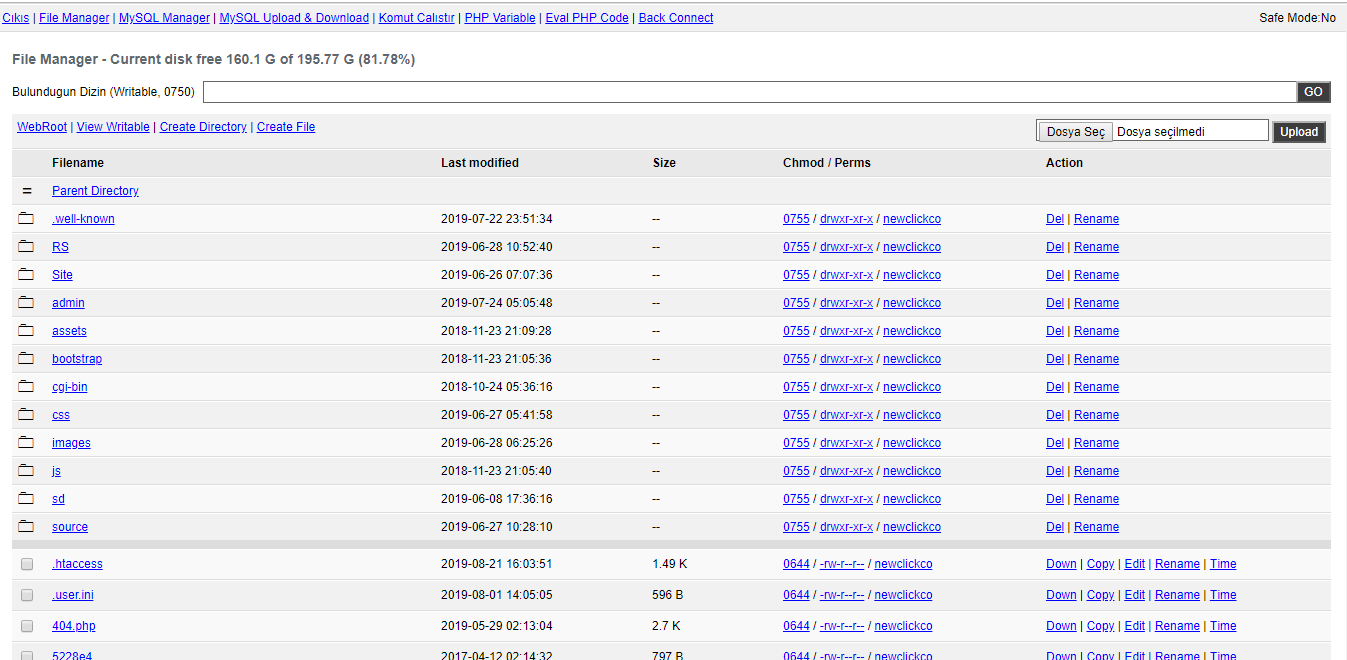Screen dimensions: 1347x660
Task: Click newclickco owner in sd row
Action: click(912, 499)
